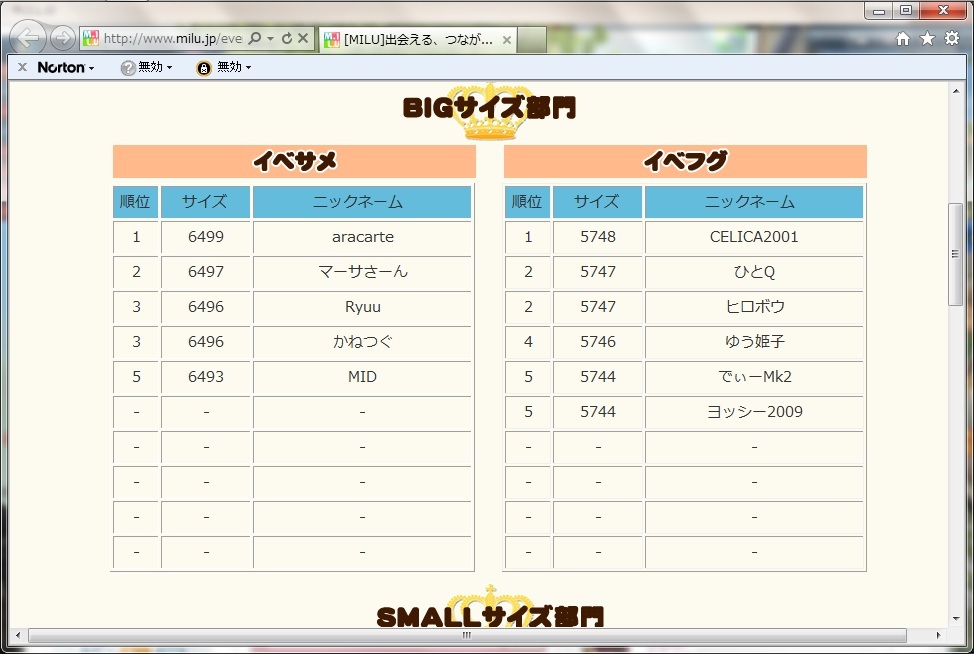Click the horizontal scrollbar right arrow
Image resolution: width=974 pixels, height=654 pixels.
coord(937,635)
